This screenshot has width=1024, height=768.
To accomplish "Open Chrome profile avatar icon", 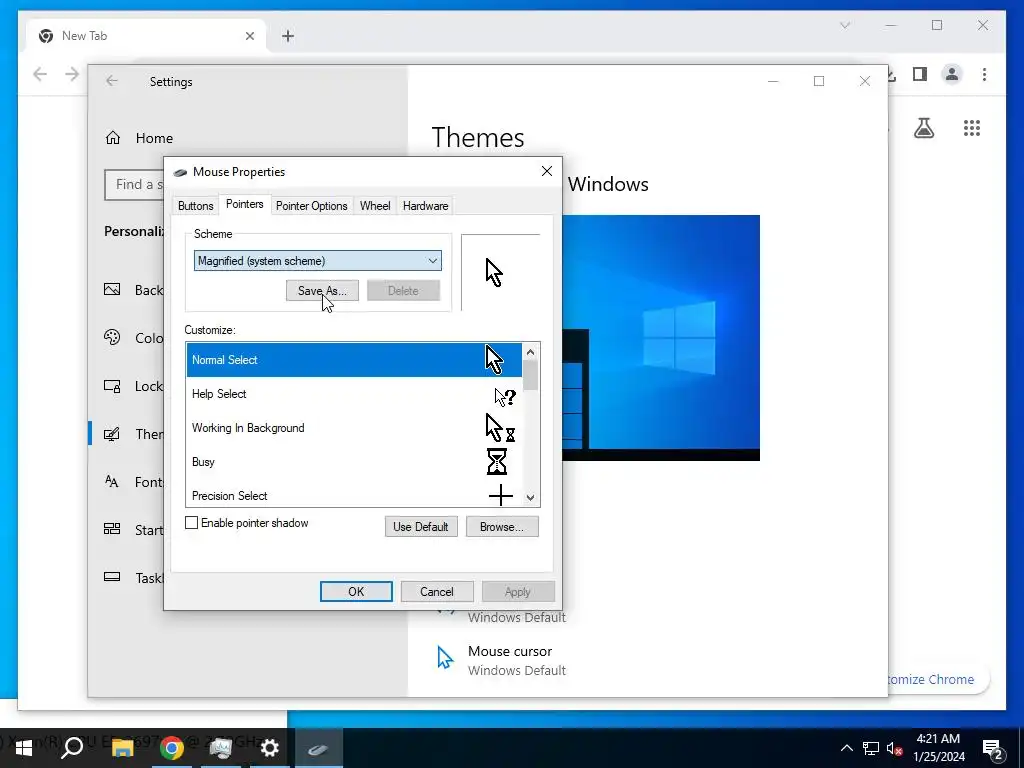I will 952,74.
